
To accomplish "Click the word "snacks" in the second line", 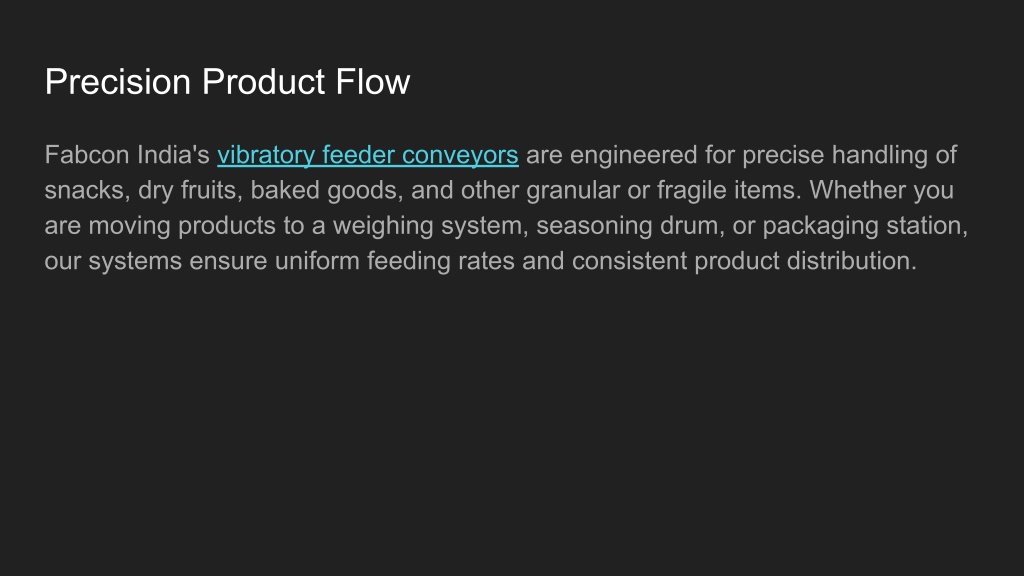I will pyautogui.click(x=85, y=191).
